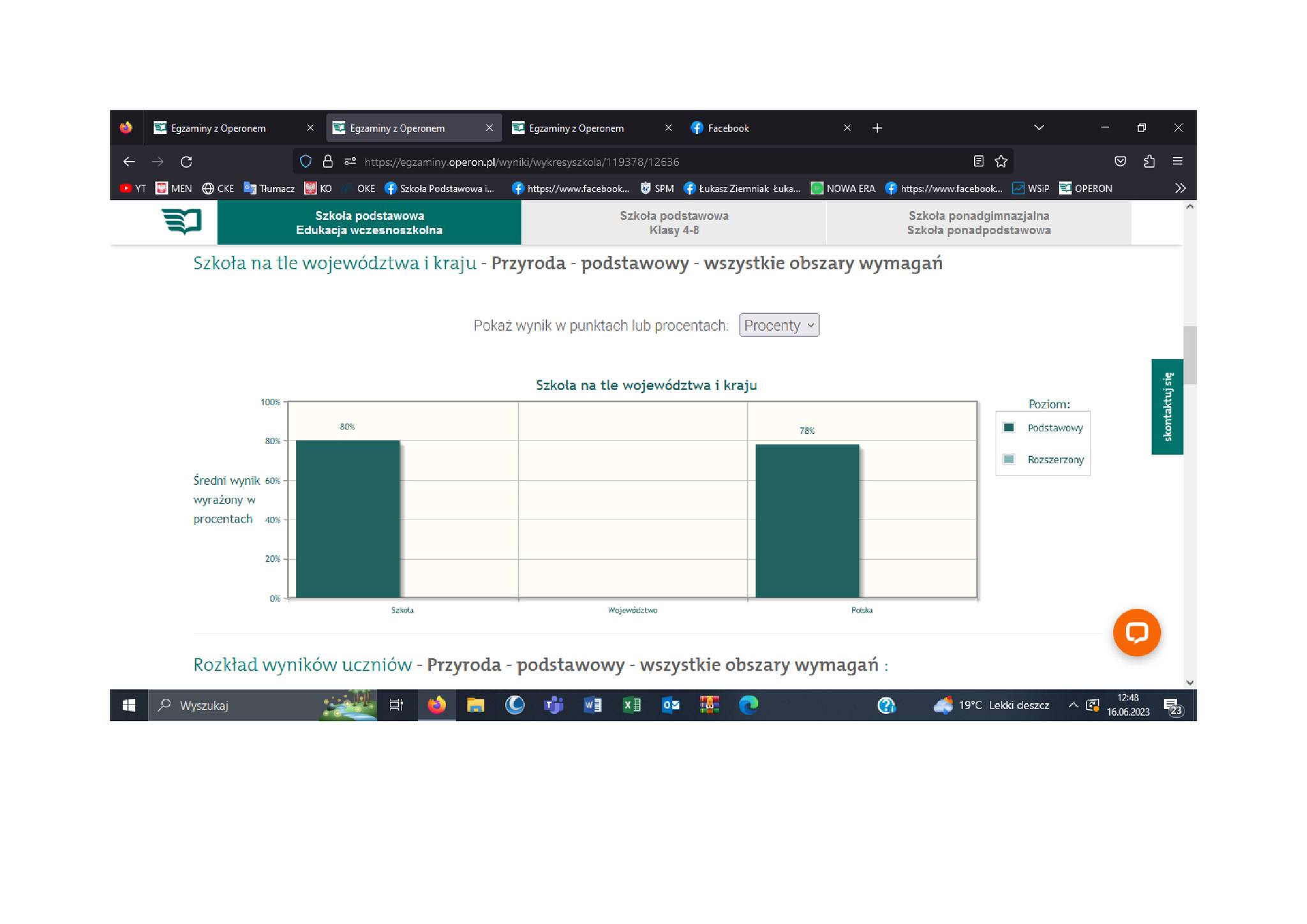Click the padlock site info icon
1307x924 pixels.
click(x=328, y=161)
